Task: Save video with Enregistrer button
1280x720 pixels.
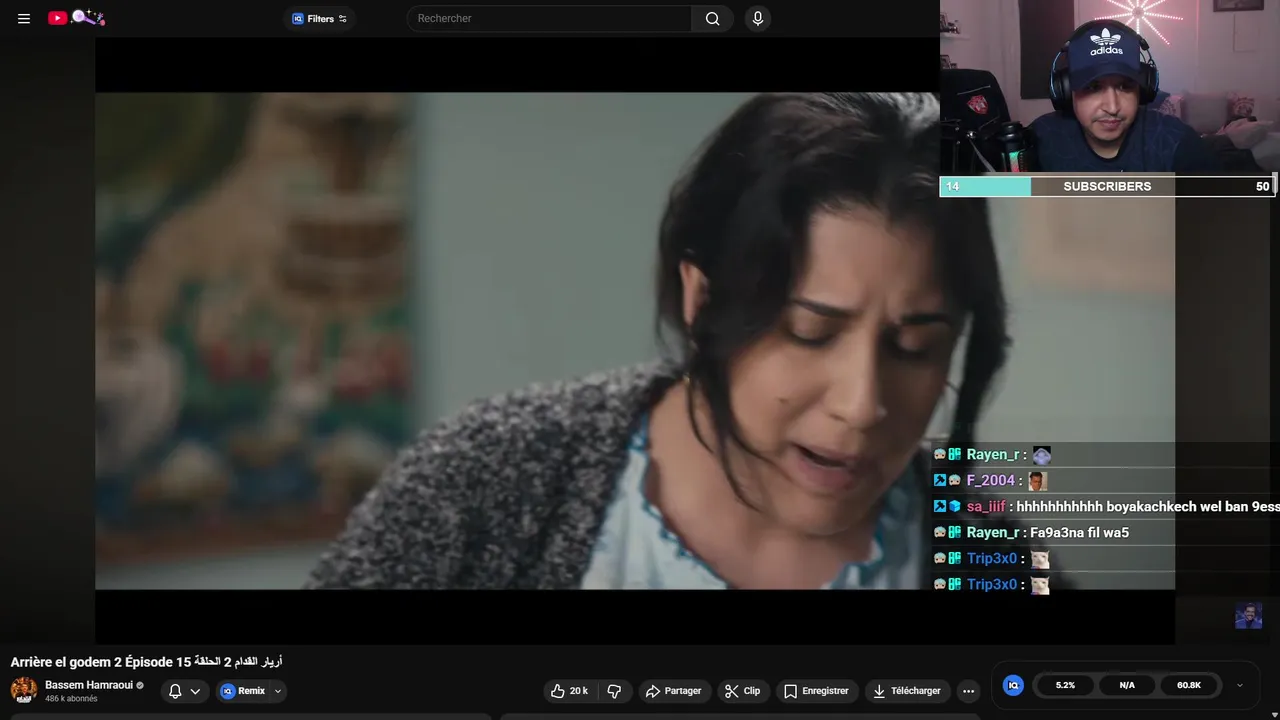Action: [x=816, y=691]
